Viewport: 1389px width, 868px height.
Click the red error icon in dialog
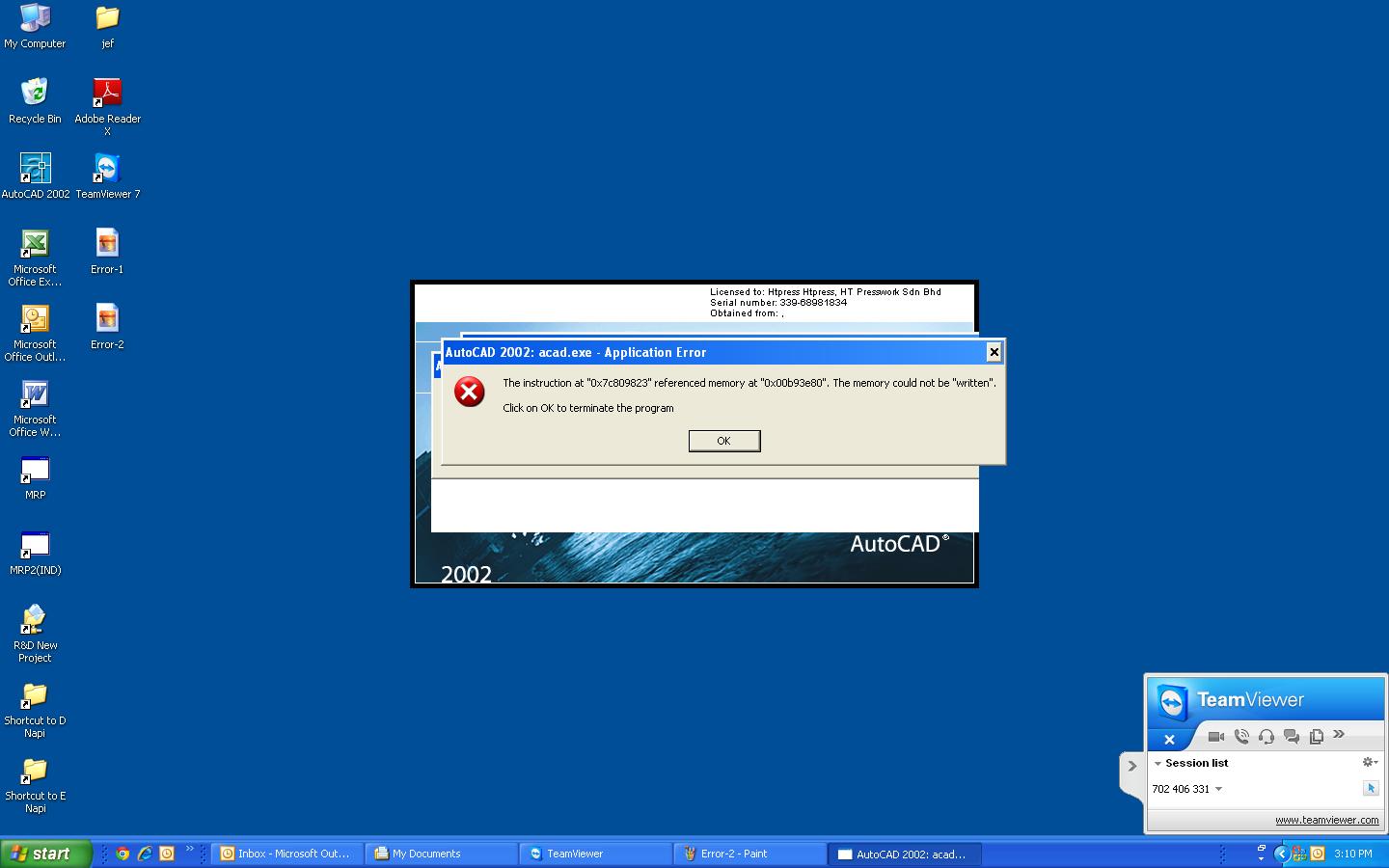(470, 392)
